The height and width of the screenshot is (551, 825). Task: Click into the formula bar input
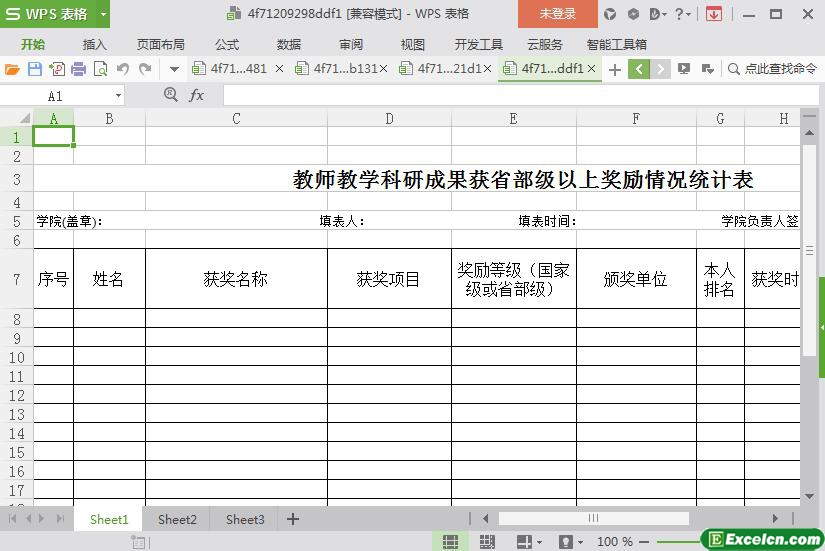pyautogui.click(x=521, y=96)
